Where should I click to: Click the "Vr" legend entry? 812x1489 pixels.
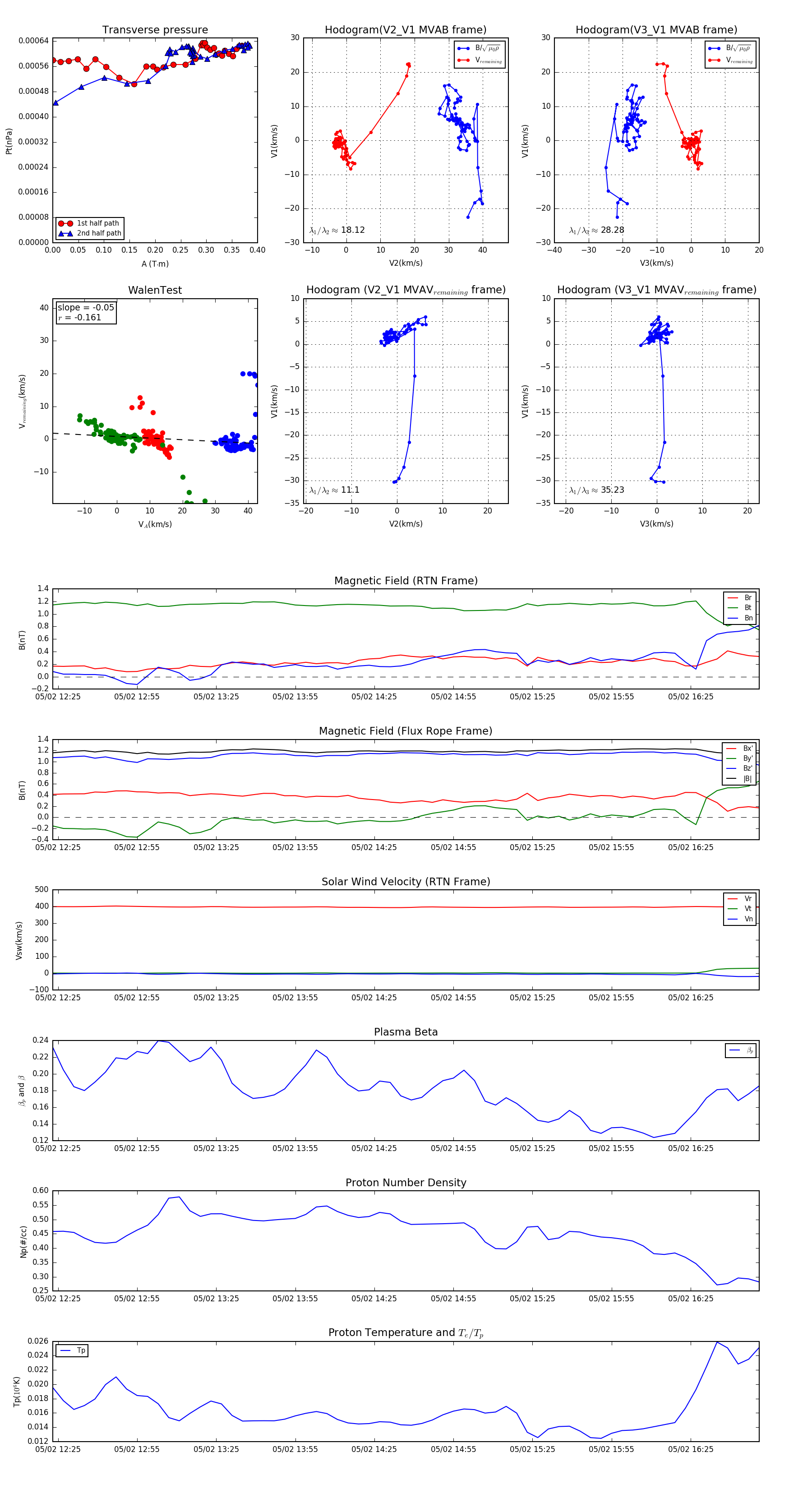click(x=740, y=899)
